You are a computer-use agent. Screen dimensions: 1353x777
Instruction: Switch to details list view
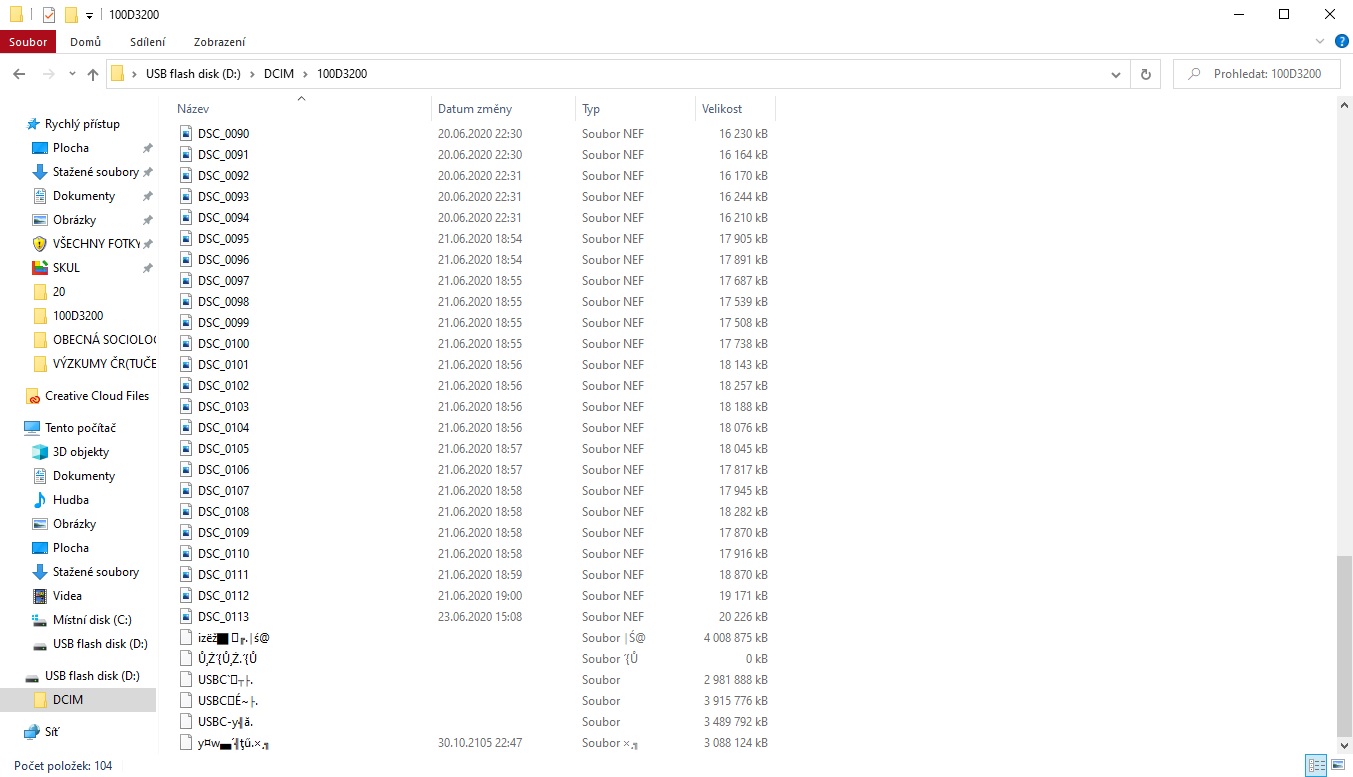click(1315, 766)
